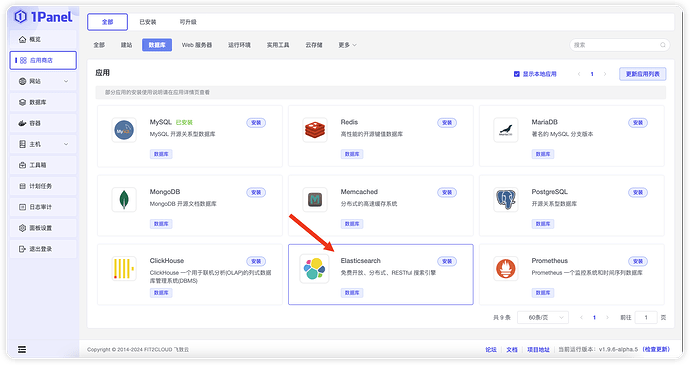690x365 pixels.
Task: Open the 论坛 forum link in footer
Action: (491, 350)
